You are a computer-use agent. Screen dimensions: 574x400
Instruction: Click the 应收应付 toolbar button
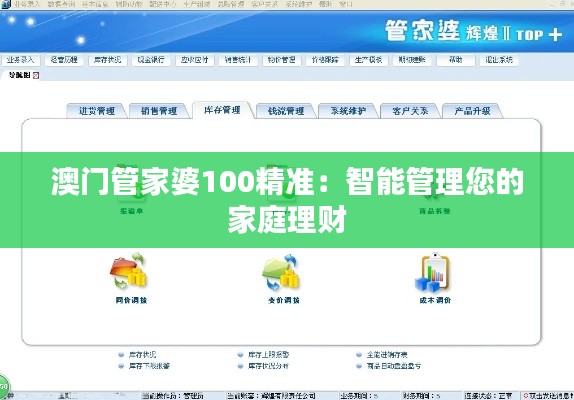[x=194, y=60]
